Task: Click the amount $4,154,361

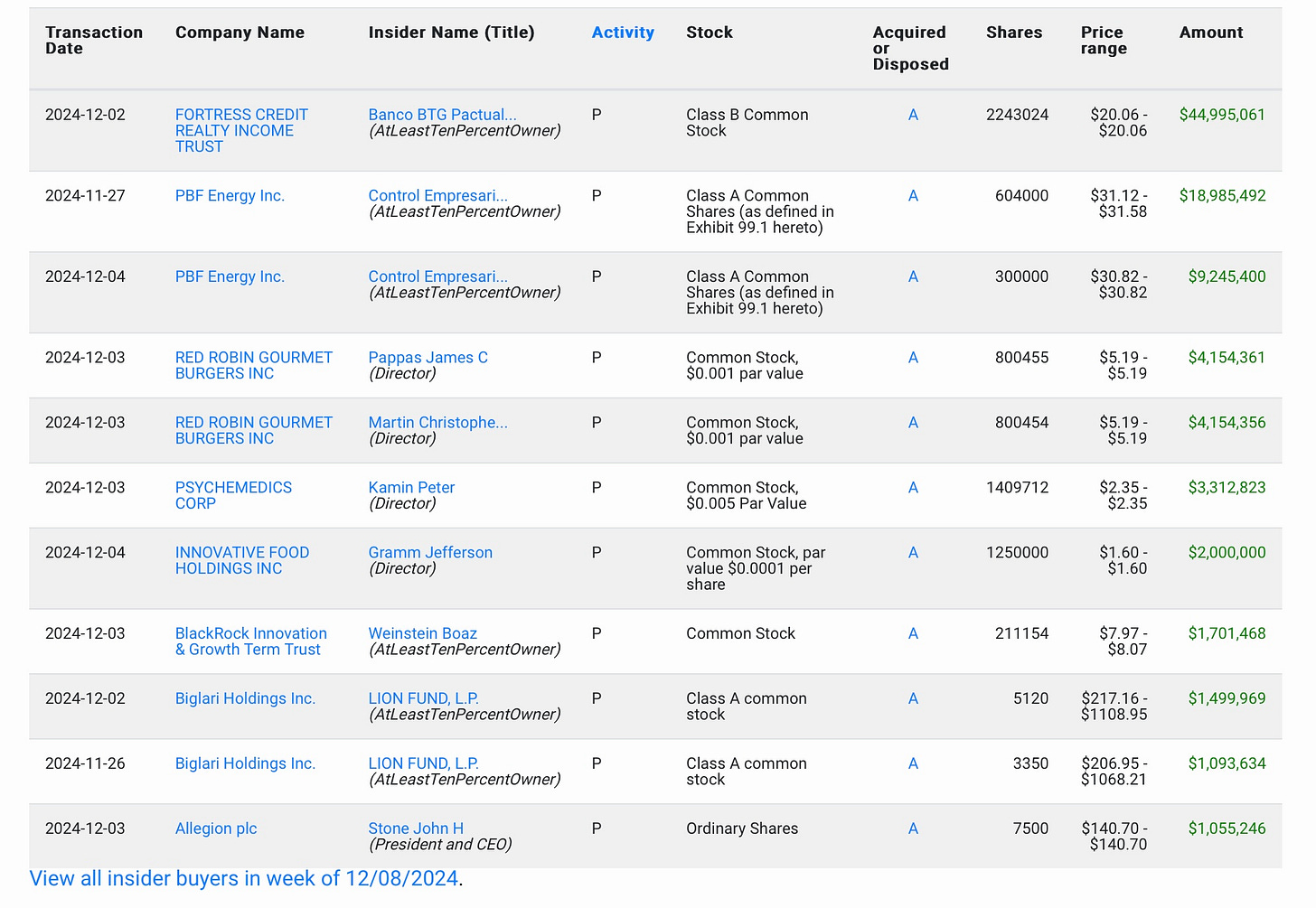Action: [x=1227, y=358]
